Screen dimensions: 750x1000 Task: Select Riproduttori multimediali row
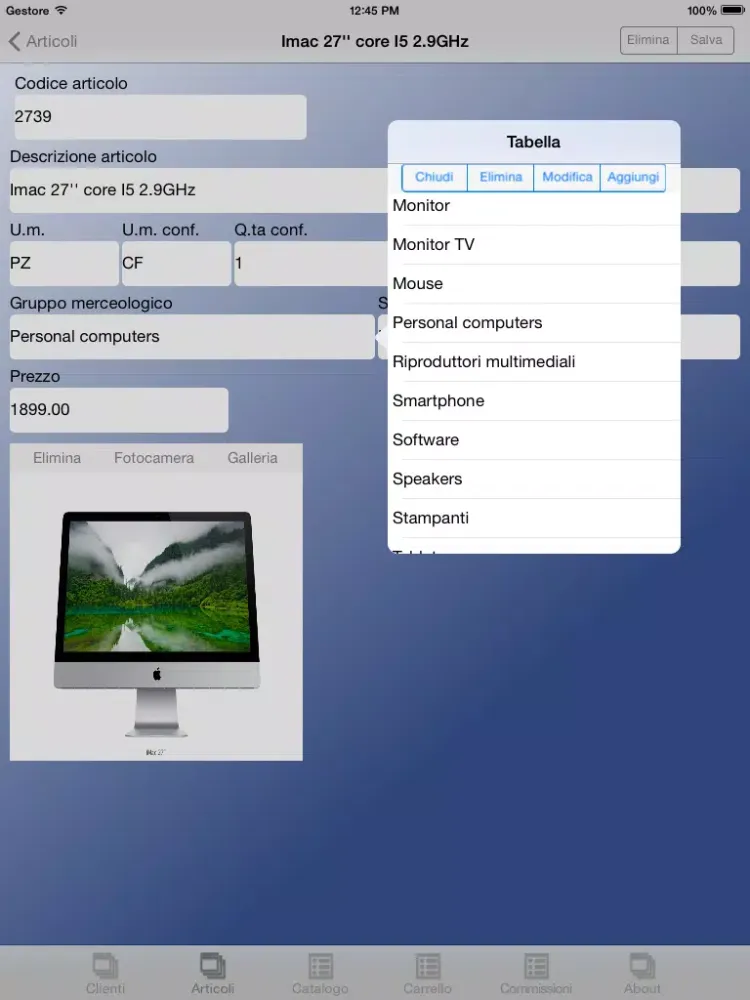tap(534, 362)
